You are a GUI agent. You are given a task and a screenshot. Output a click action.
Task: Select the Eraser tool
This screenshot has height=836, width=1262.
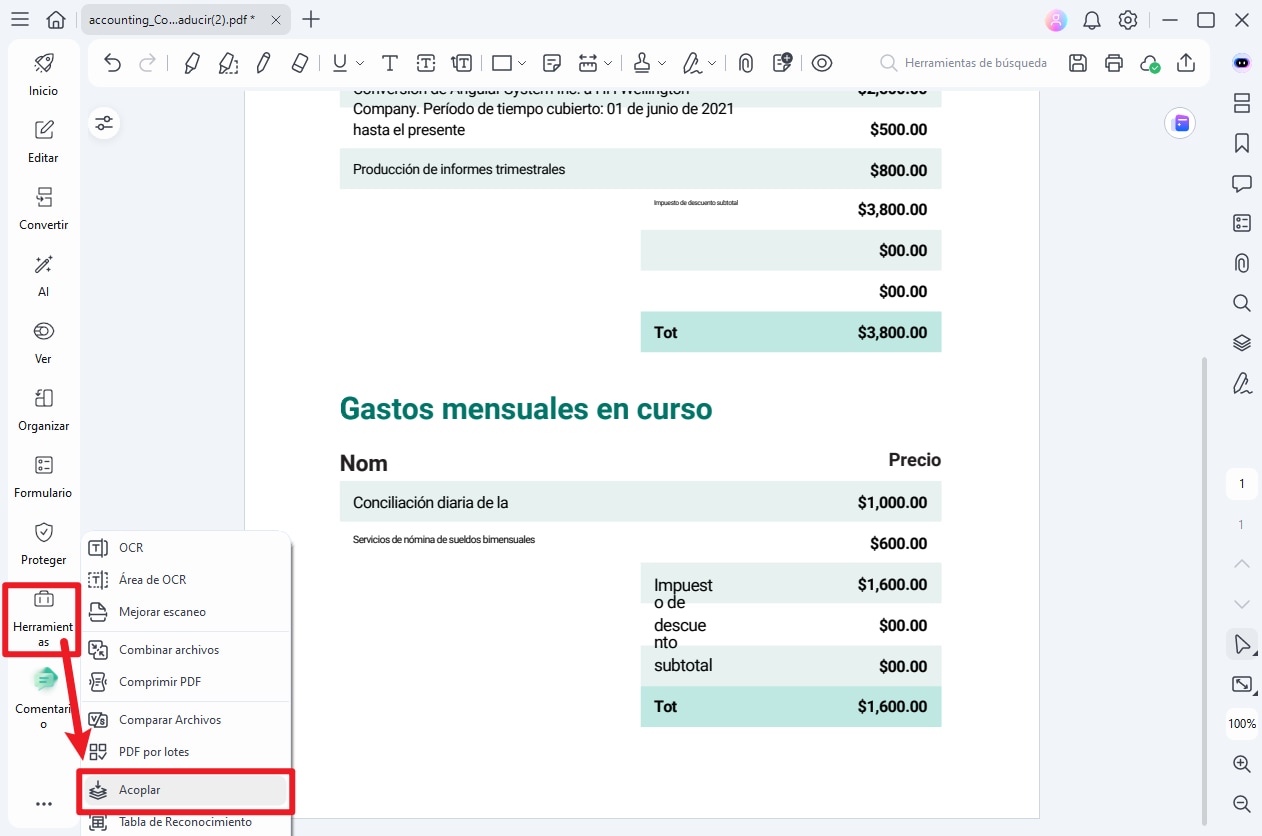tap(299, 62)
